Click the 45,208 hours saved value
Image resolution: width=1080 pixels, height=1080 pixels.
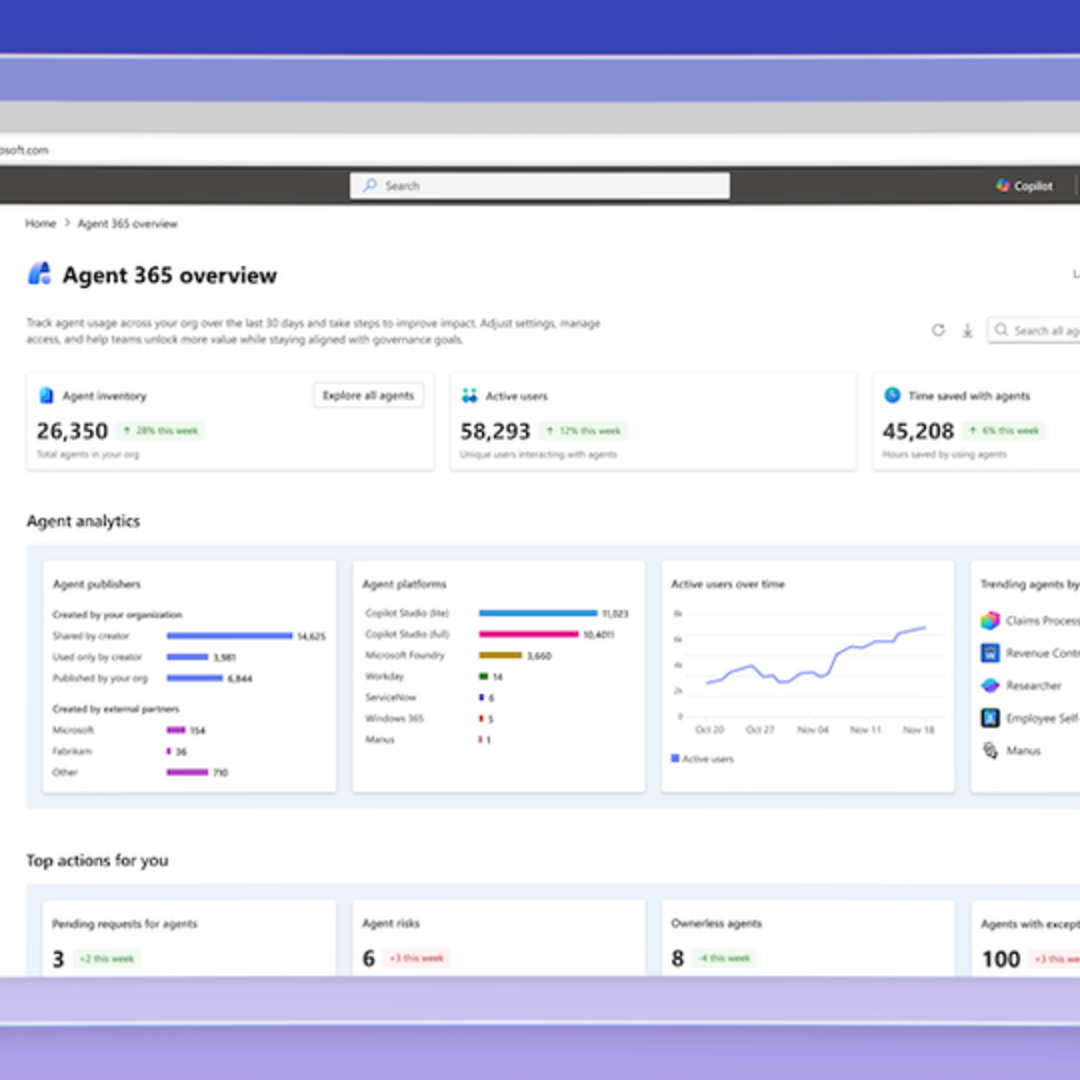tap(918, 431)
